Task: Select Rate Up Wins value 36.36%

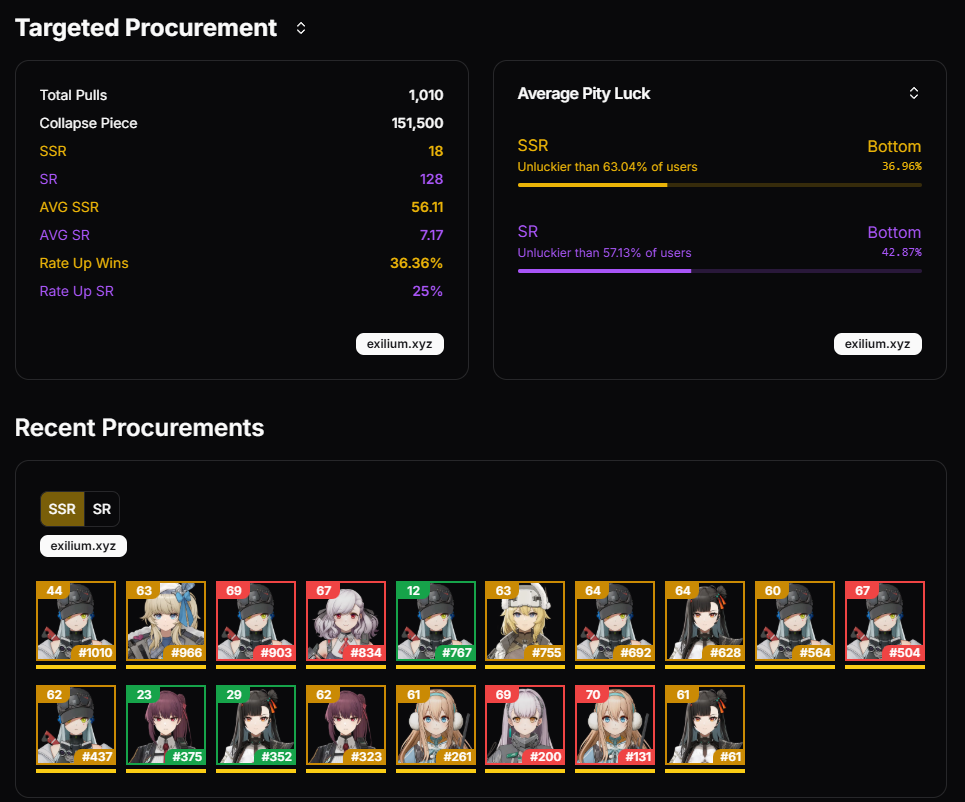Action: pos(417,263)
